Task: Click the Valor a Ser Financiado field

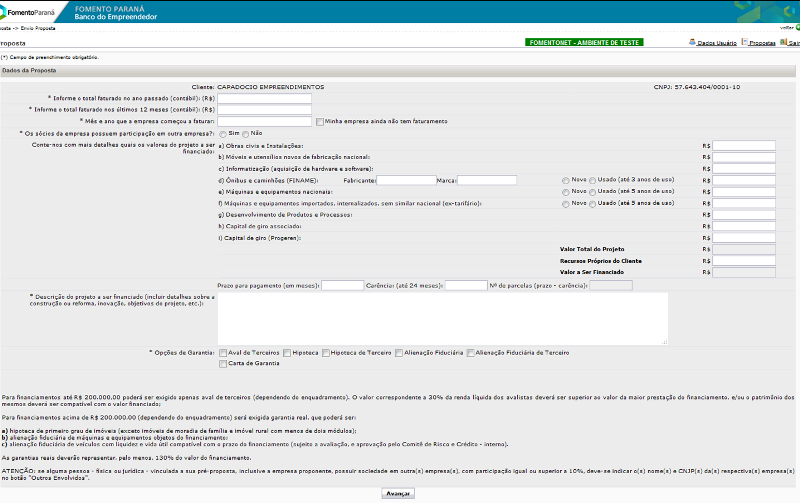Action: (x=744, y=272)
